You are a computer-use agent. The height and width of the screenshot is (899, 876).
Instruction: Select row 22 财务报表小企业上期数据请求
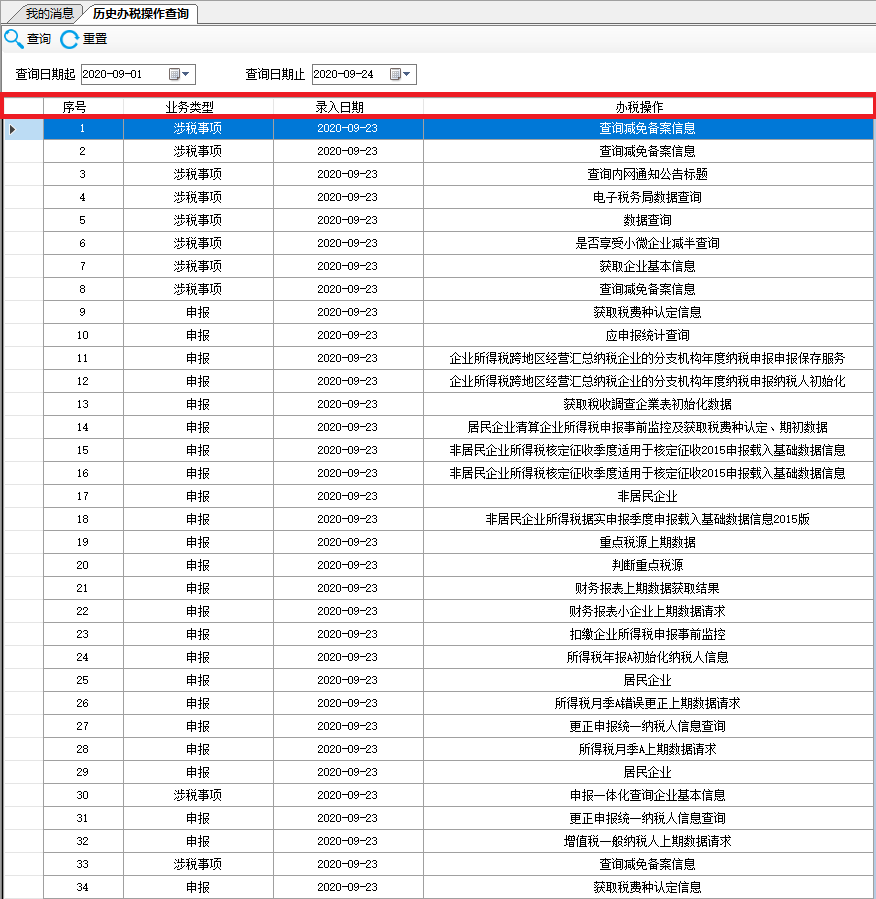(648, 611)
